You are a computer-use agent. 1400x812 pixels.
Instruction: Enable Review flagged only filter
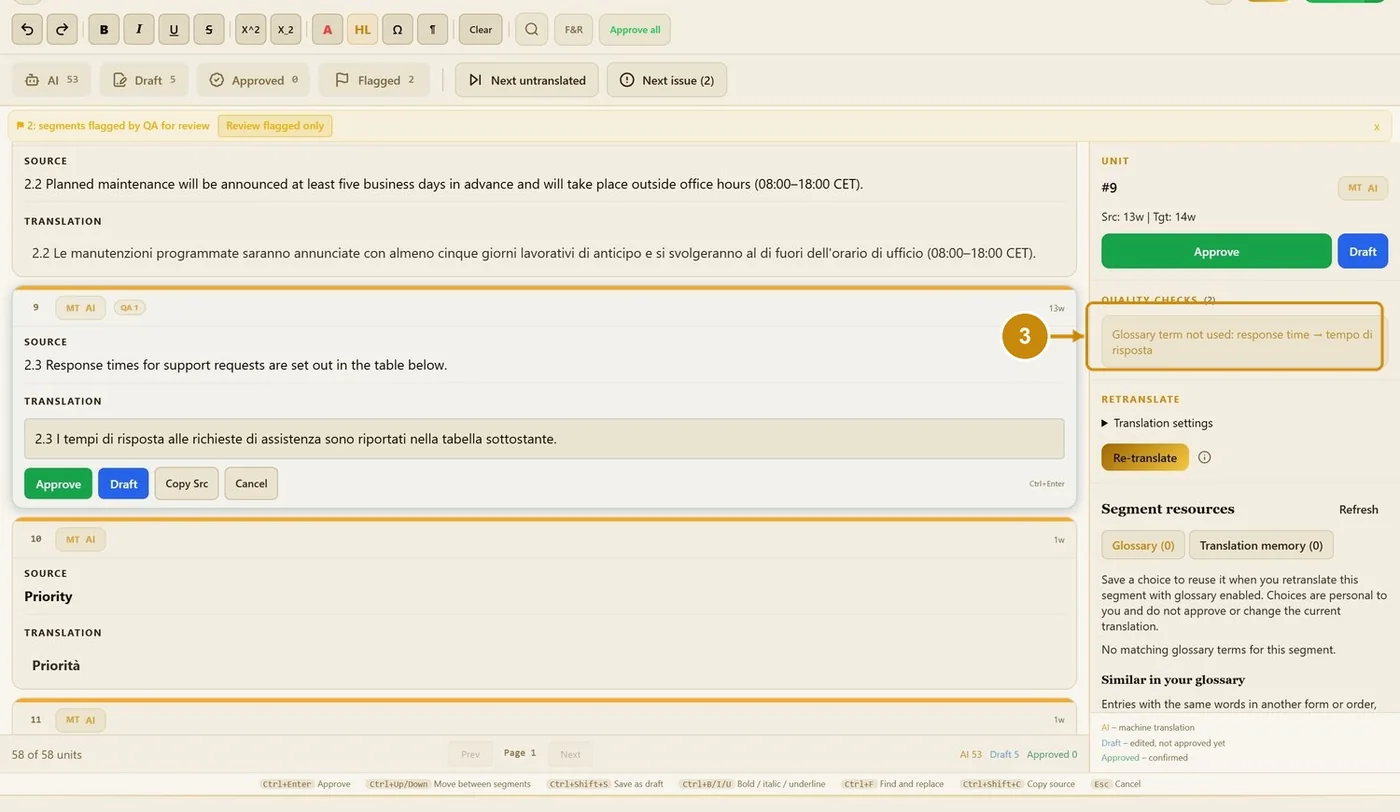coord(275,126)
